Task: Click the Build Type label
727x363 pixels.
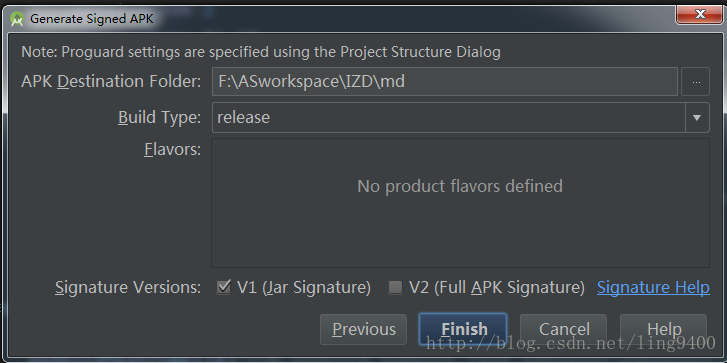Action: pyautogui.click(x=159, y=117)
